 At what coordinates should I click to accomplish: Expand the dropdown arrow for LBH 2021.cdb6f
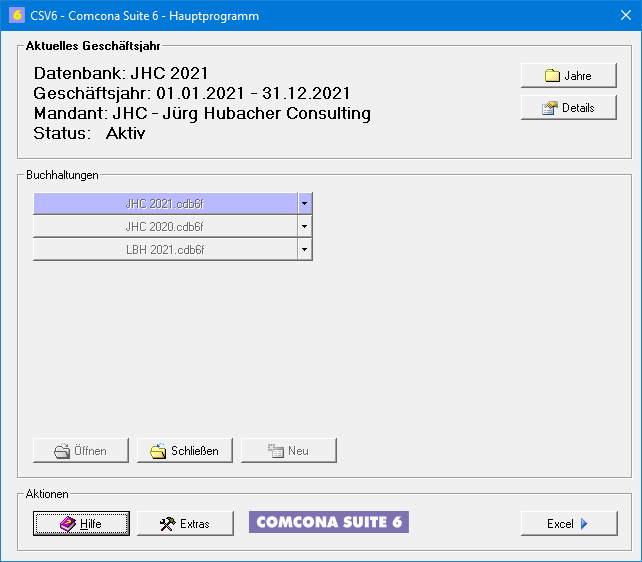click(305, 249)
